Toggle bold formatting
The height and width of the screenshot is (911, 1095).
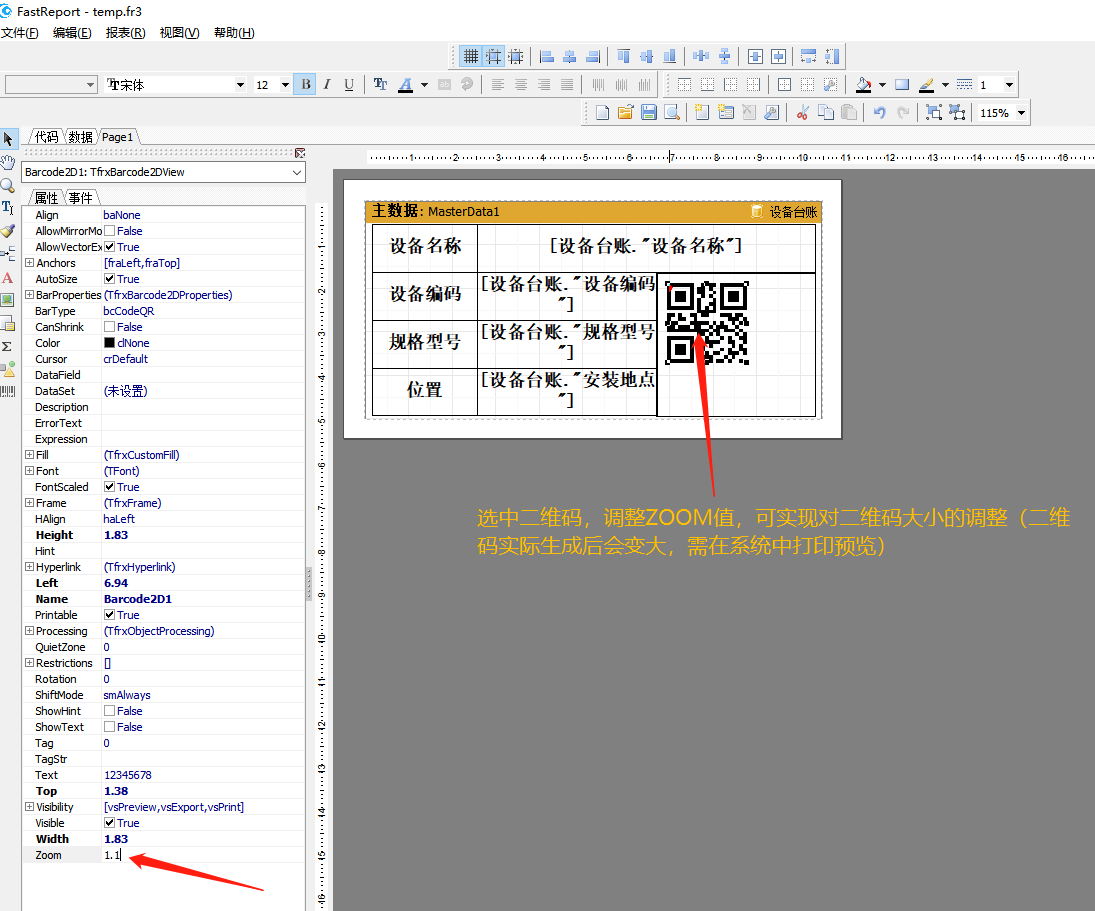(x=306, y=84)
